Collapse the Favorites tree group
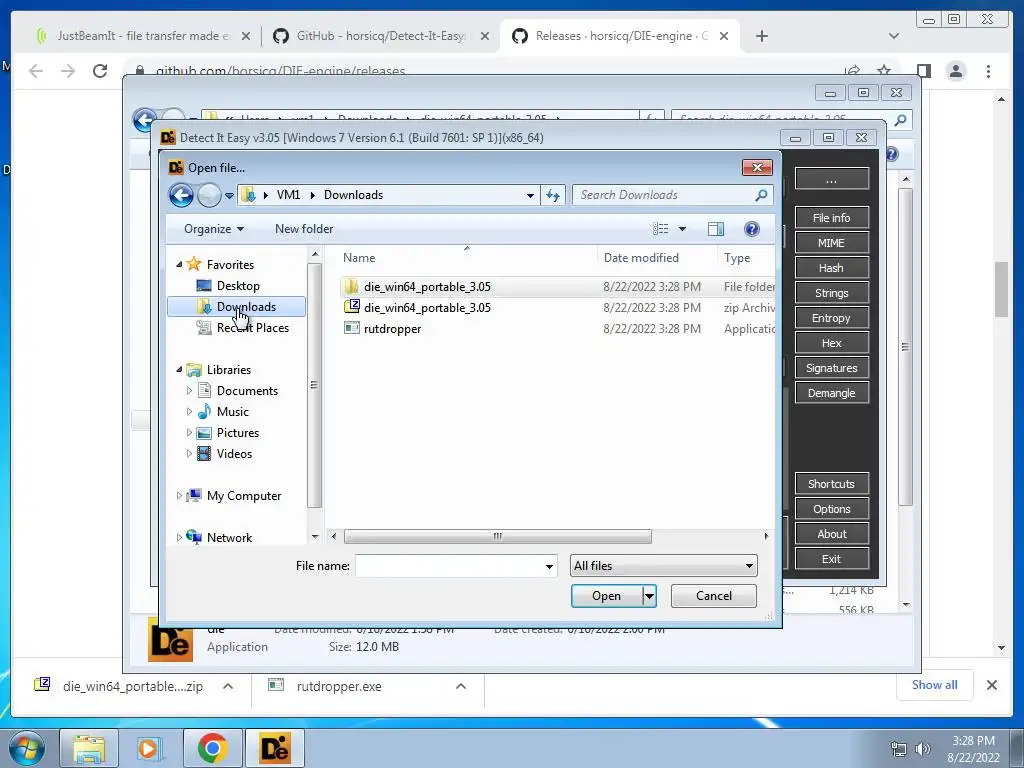This screenshot has width=1024, height=768. coord(179,264)
